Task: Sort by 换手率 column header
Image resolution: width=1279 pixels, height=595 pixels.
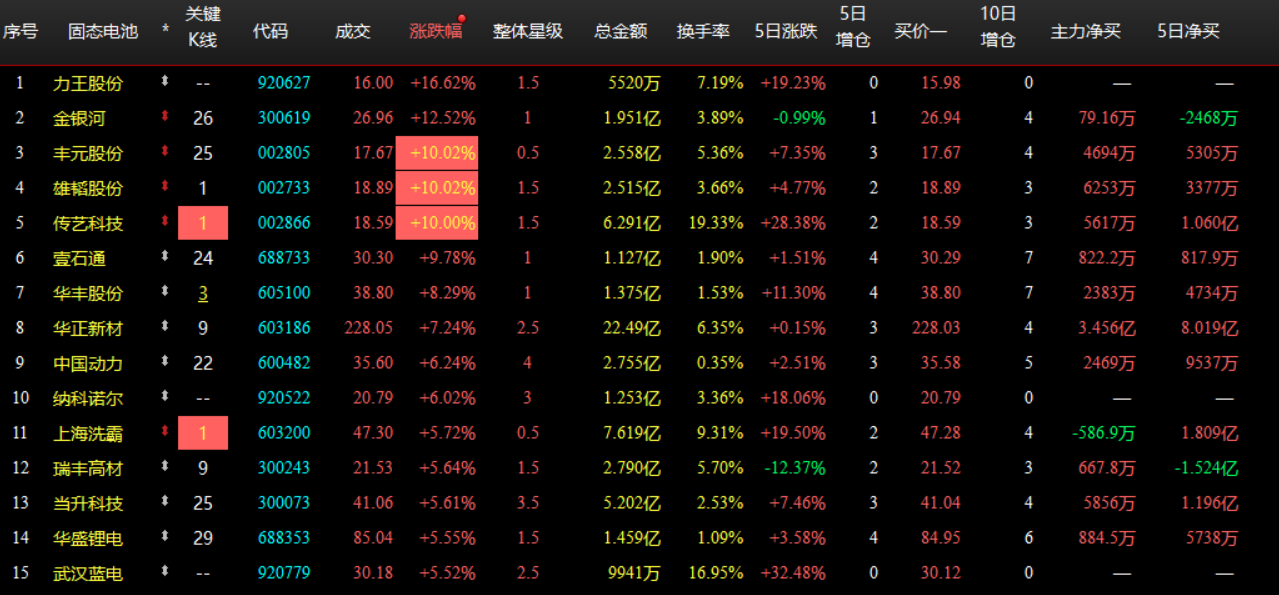Action: point(703,31)
